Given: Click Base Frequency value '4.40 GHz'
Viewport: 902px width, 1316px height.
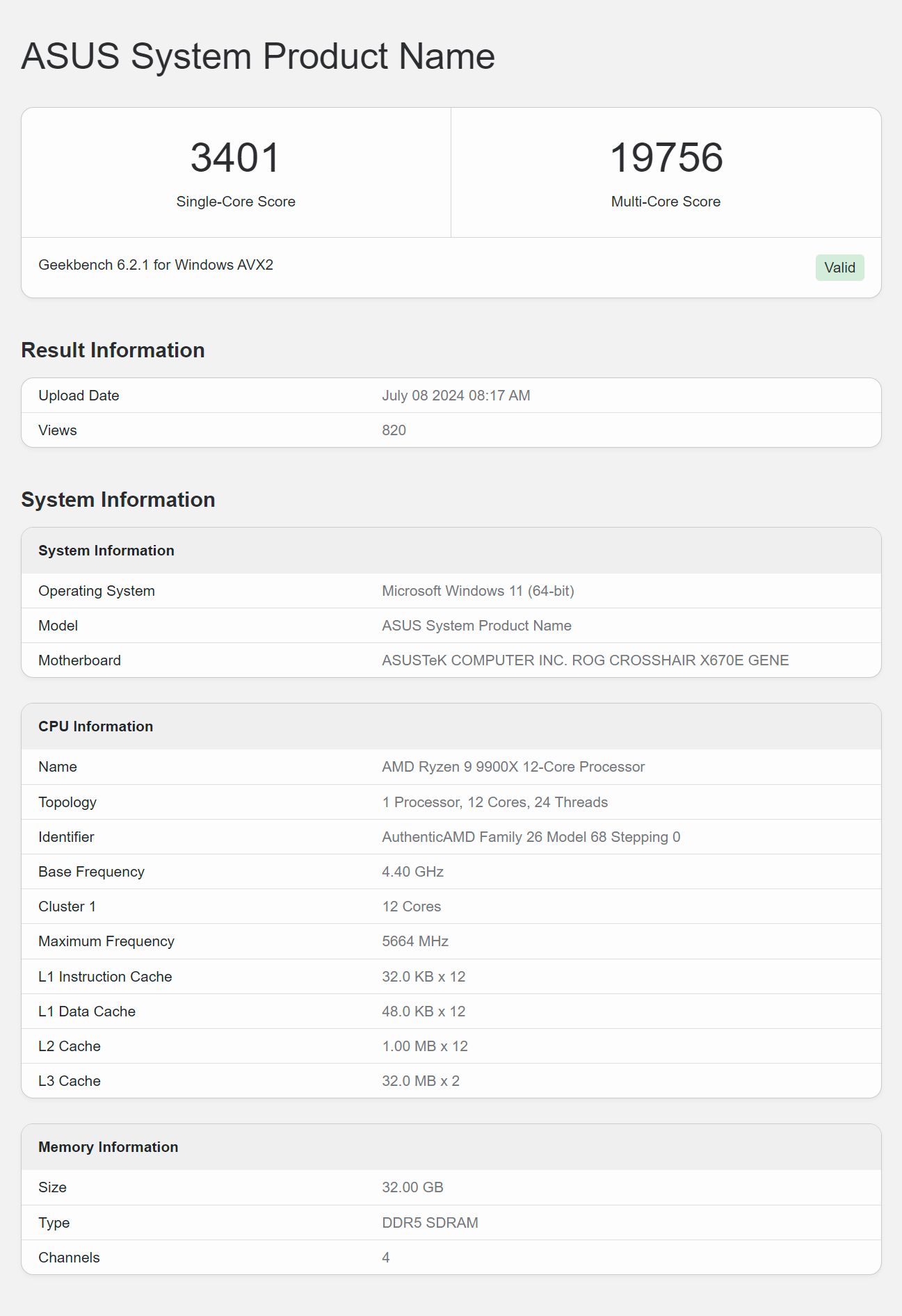Looking at the screenshot, I should click(x=412, y=872).
